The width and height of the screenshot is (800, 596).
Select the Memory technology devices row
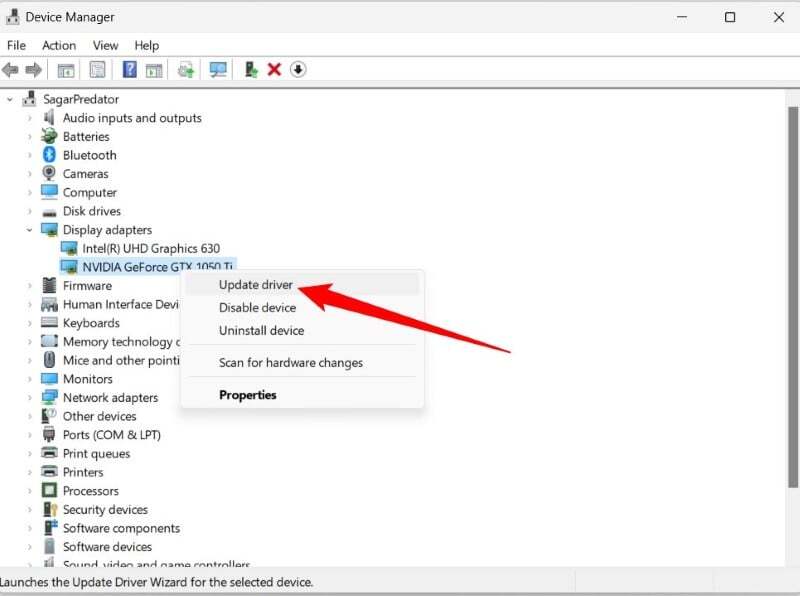pos(110,341)
